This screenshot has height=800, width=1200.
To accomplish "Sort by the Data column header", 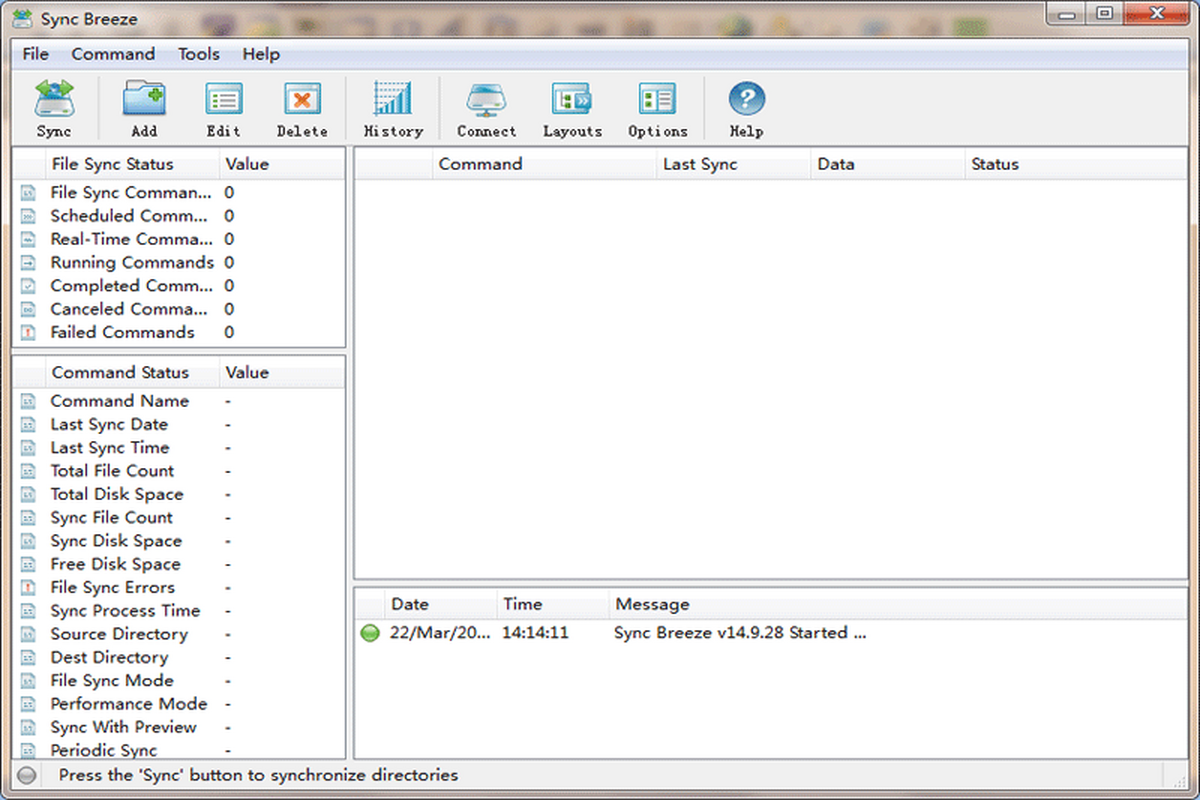I will [x=888, y=164].
